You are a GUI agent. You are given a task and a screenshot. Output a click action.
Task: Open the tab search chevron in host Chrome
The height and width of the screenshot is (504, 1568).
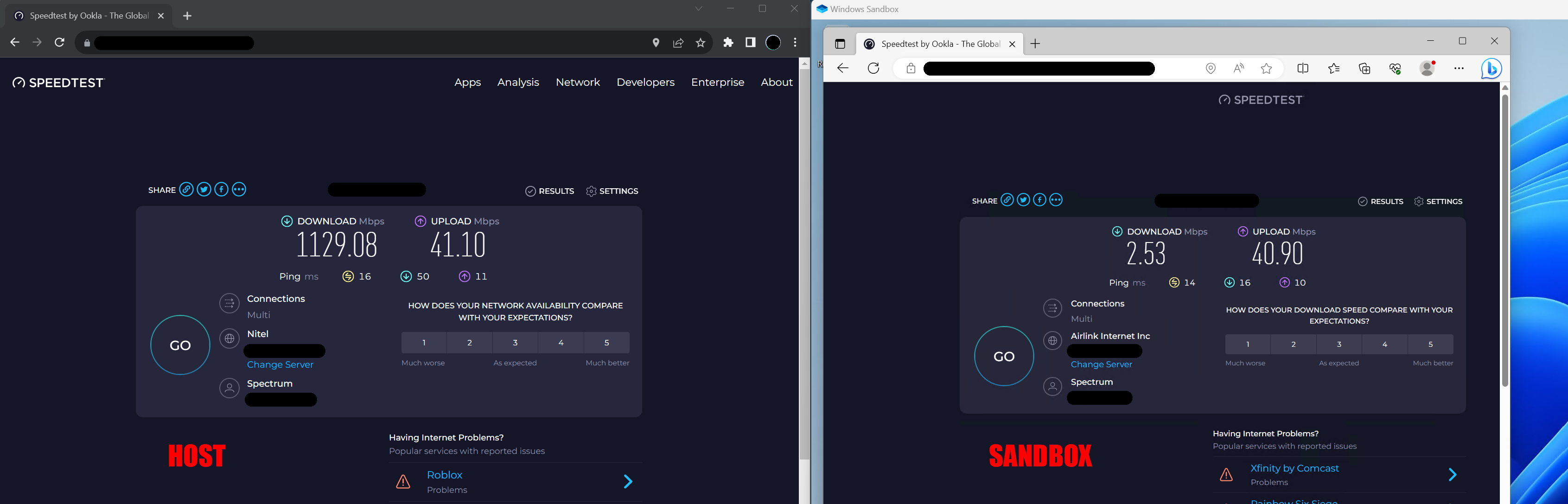pos(699,8)
